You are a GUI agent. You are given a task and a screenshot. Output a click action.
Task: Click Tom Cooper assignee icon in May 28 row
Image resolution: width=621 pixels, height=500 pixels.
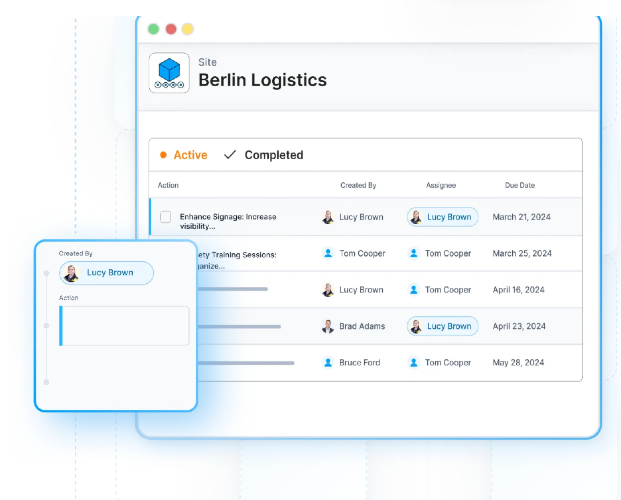[x=413, y=363]
